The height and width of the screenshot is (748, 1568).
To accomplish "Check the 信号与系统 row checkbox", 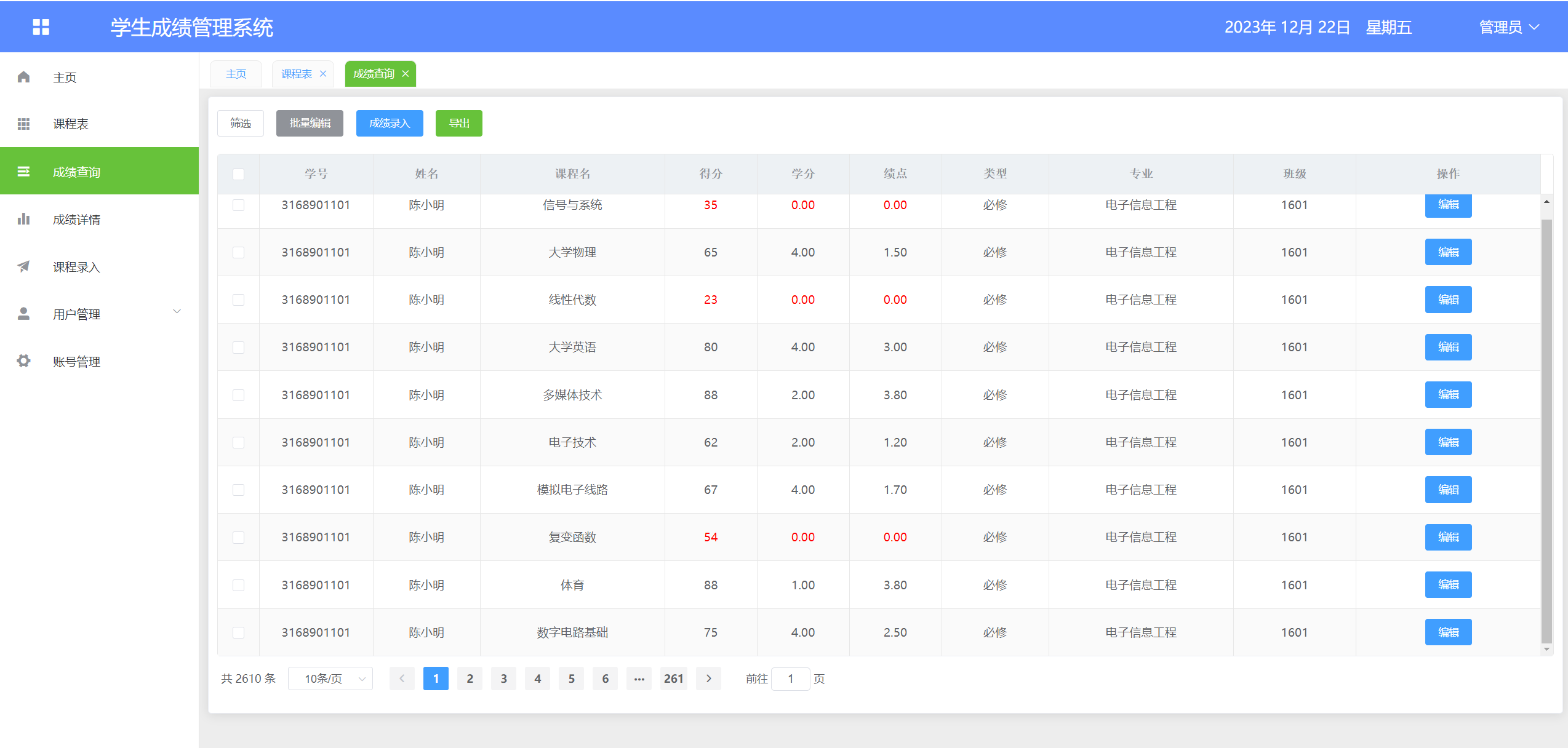I will tap(239, 205).
